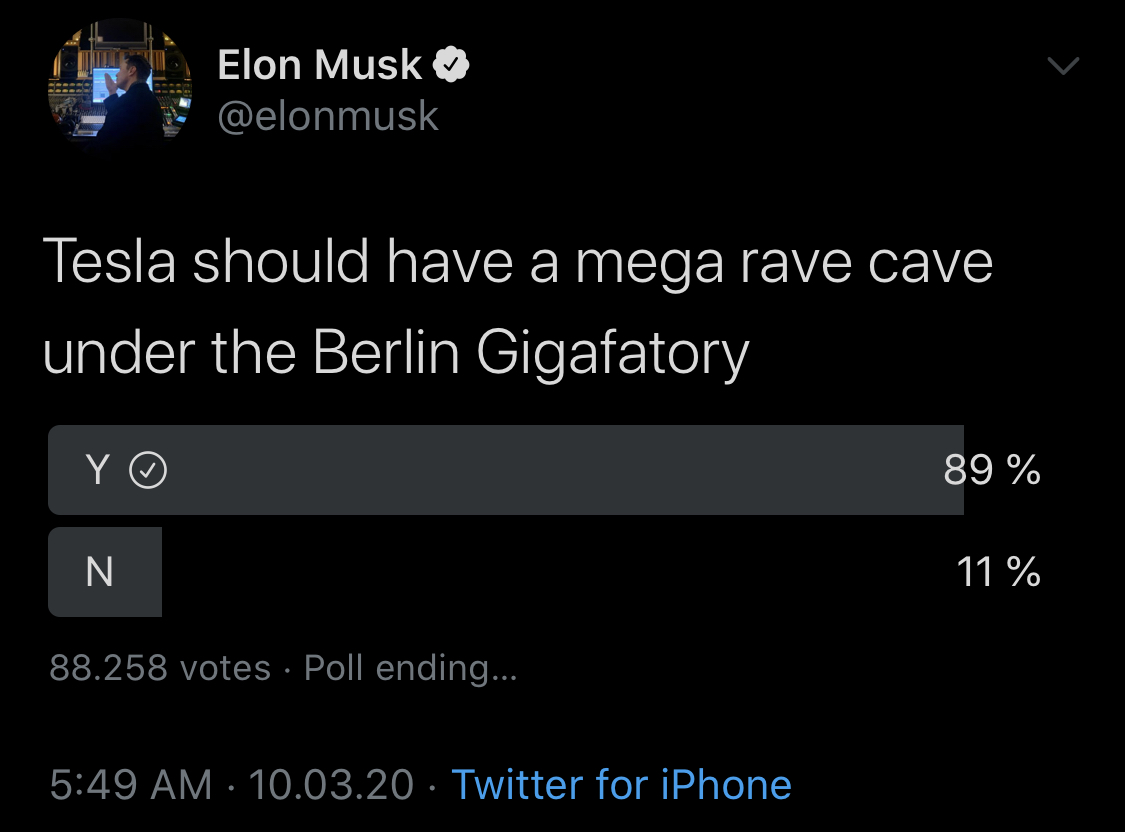The width and height of the screenshot is (1125, 832).
Task: Click the 11 % result label
Action: pyautogui.click(x=998, y=572)
